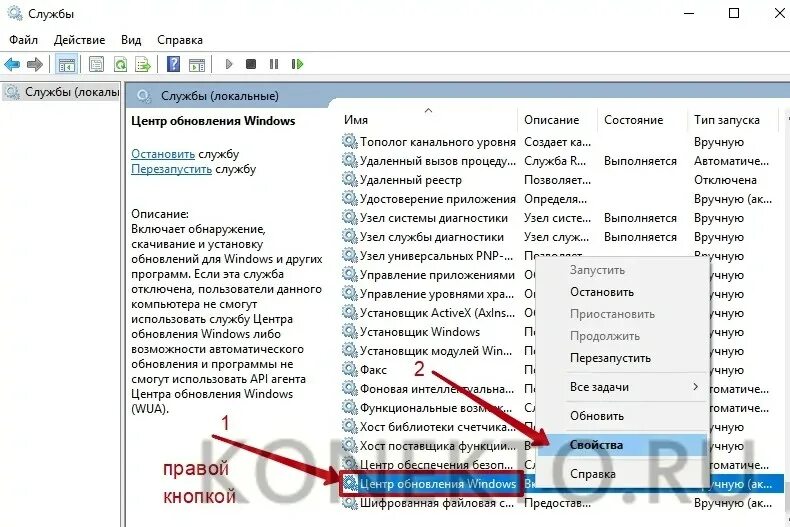Click the Остановить службу link

pyautogui.click(x=163, y=154)
